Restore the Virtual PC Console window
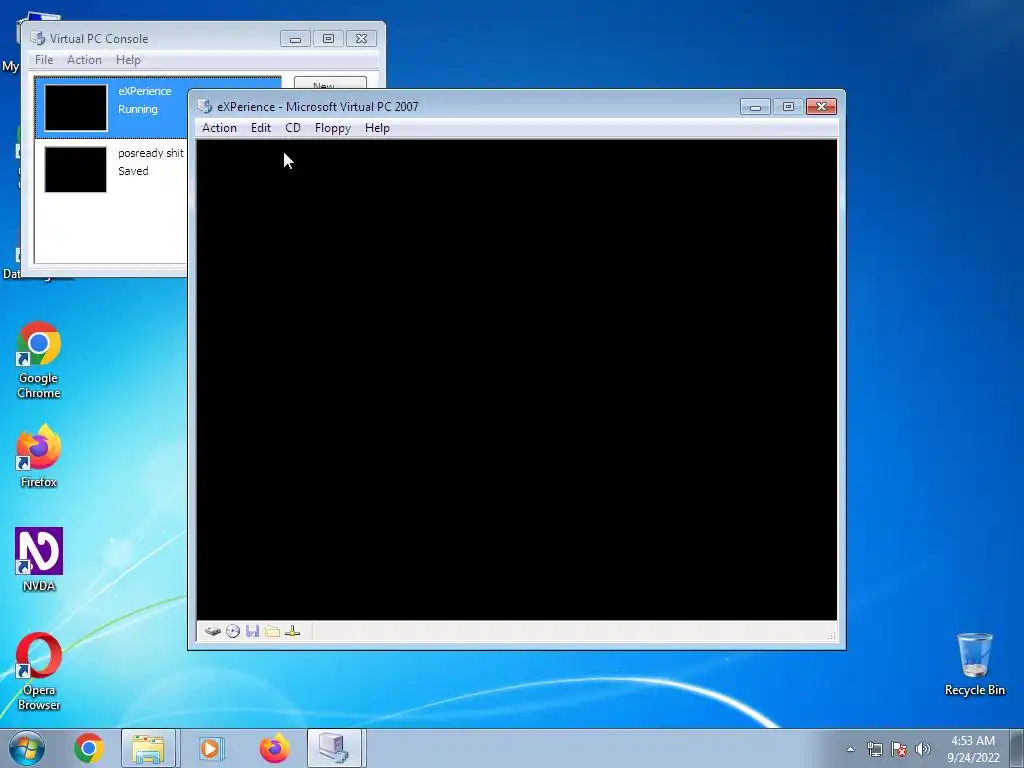This screenshot has width=1024, height=768. pos(328,39)
